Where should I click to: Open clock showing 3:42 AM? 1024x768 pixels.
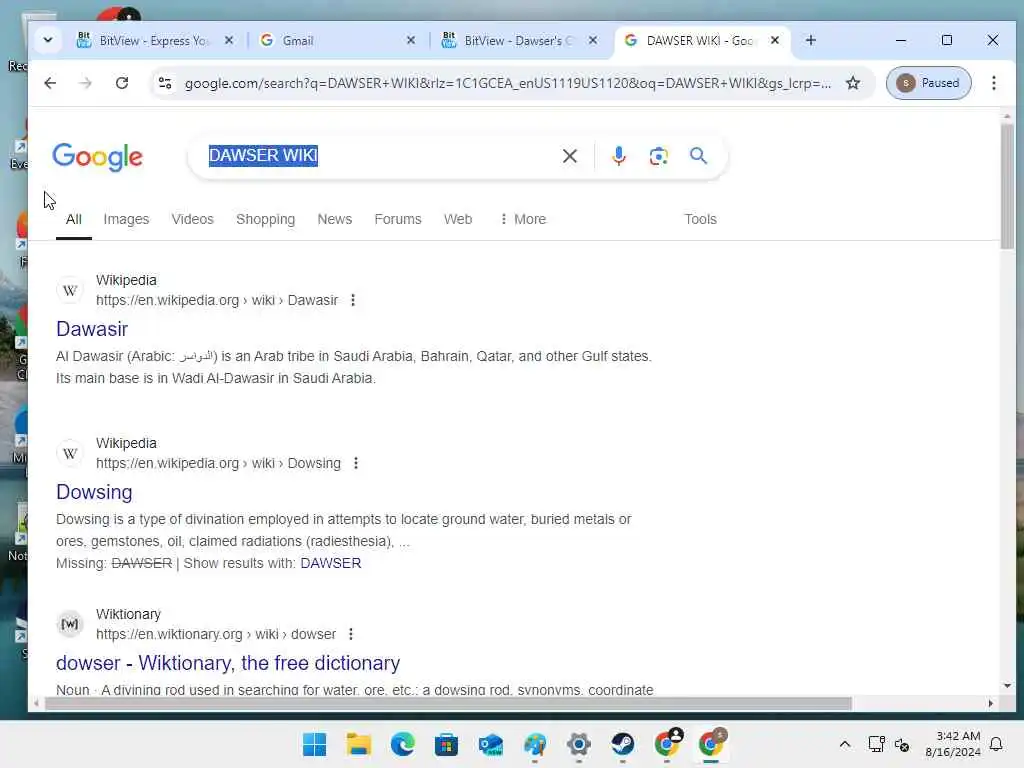[x=953, y=744]
